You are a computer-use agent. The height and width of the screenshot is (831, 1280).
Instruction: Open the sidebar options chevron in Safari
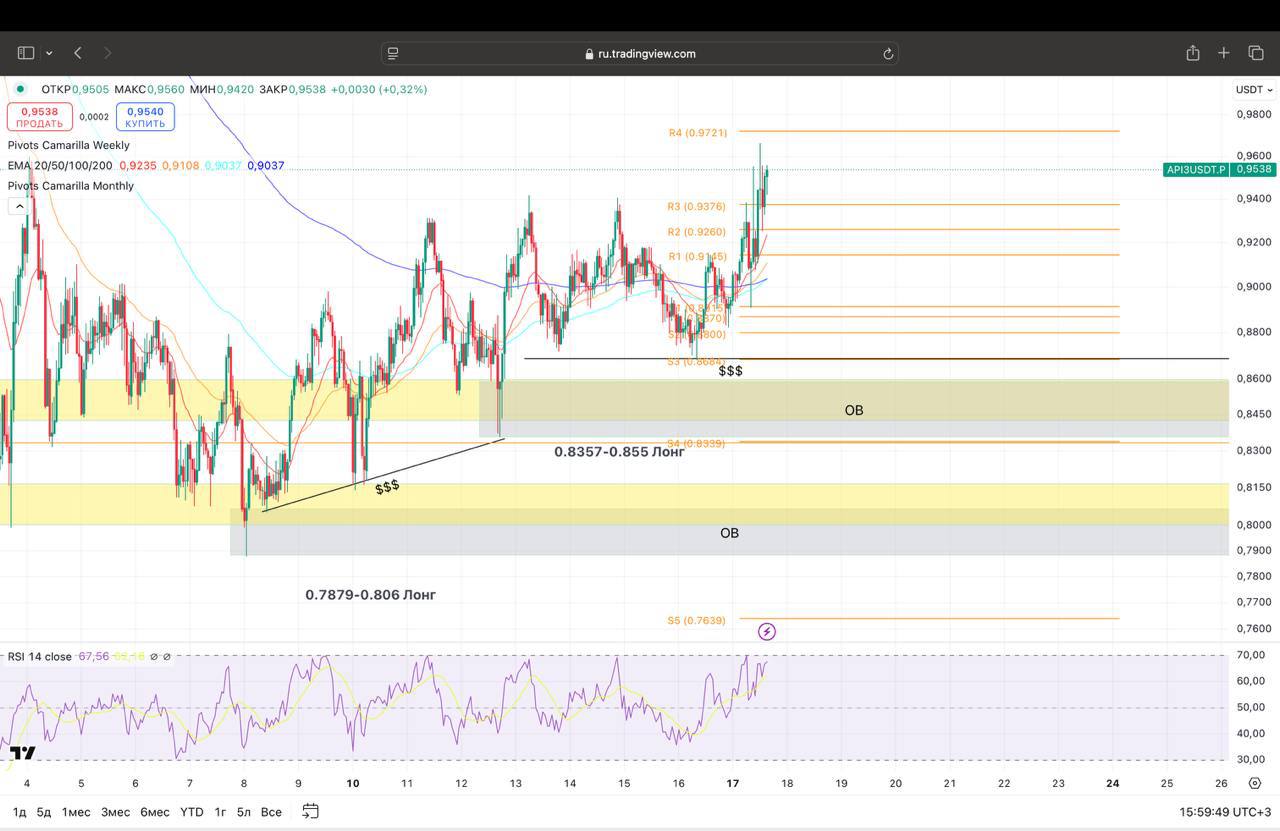[49, 53]
